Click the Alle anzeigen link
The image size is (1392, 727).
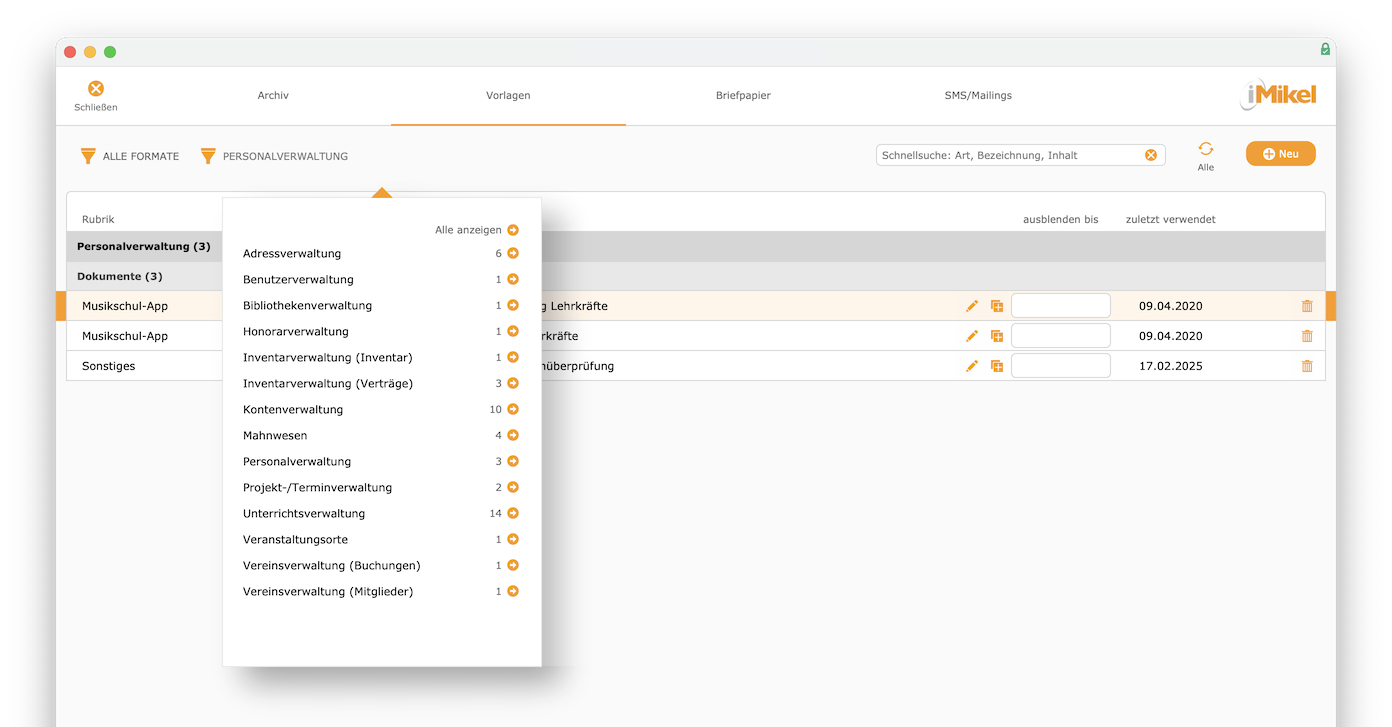pos(468,230)
